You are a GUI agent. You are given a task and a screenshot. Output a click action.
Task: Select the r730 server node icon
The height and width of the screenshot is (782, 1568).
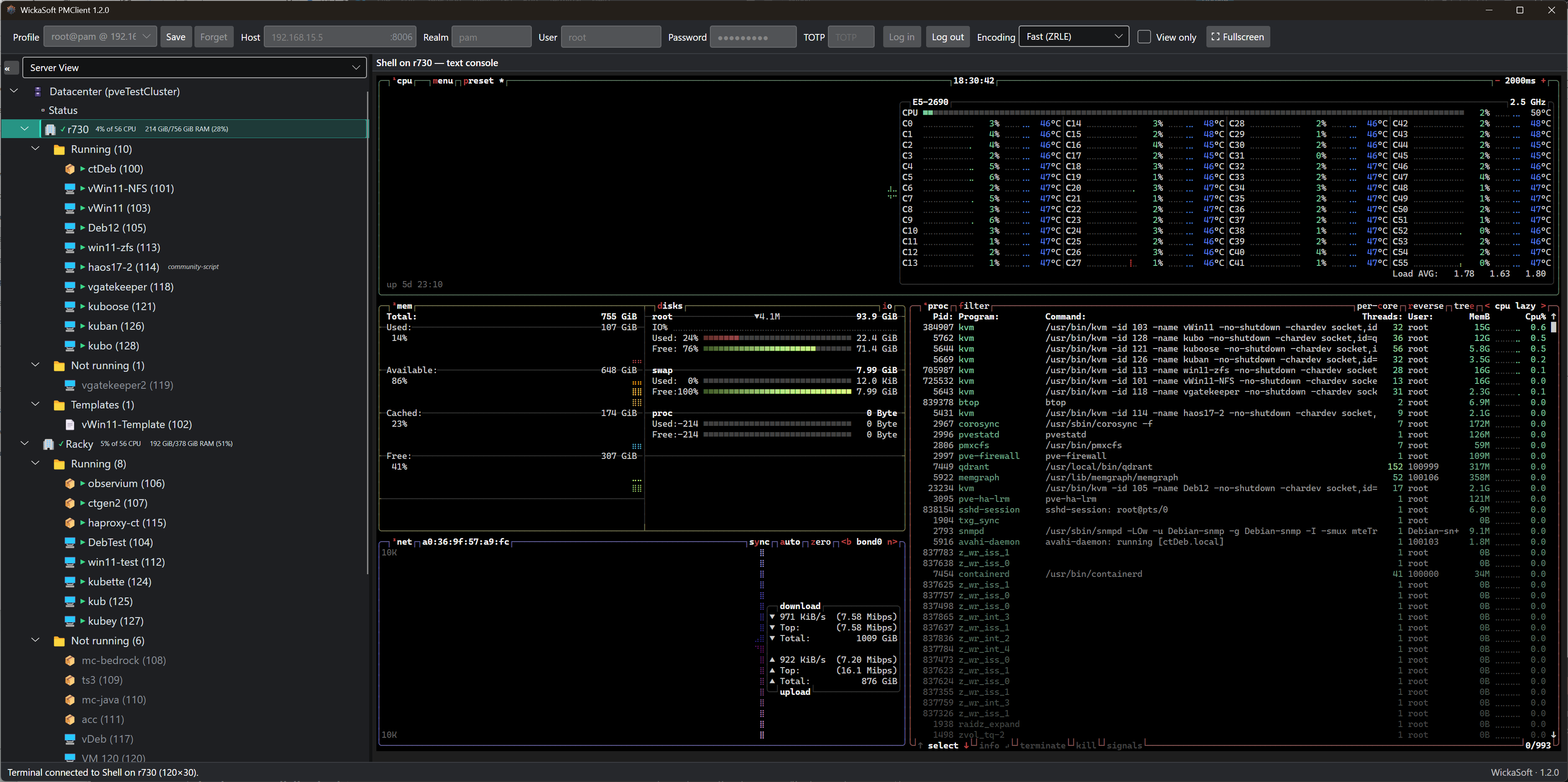click(50, 129)
